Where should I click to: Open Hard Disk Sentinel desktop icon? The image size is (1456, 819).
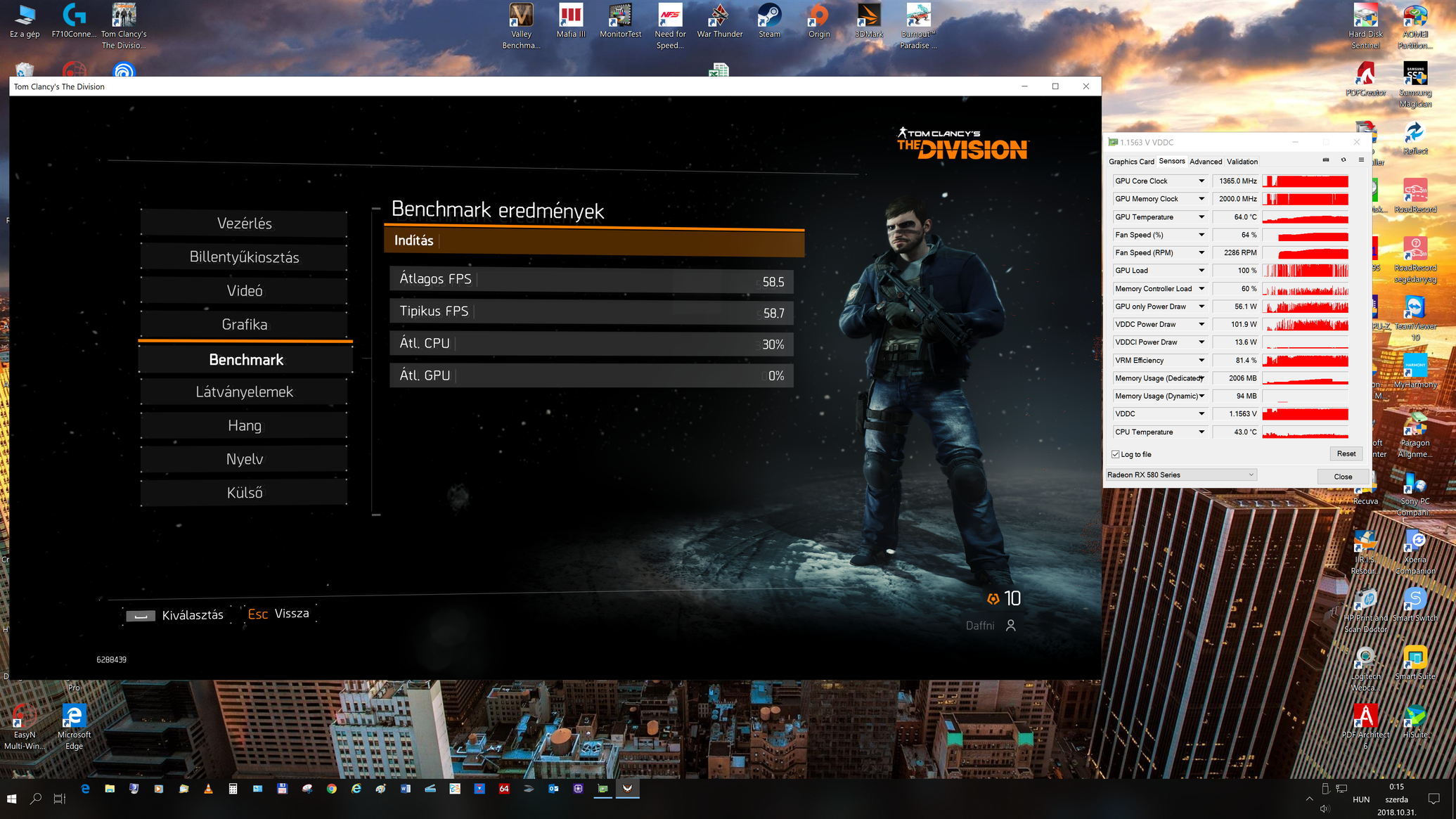click(x=1365, y=26)
